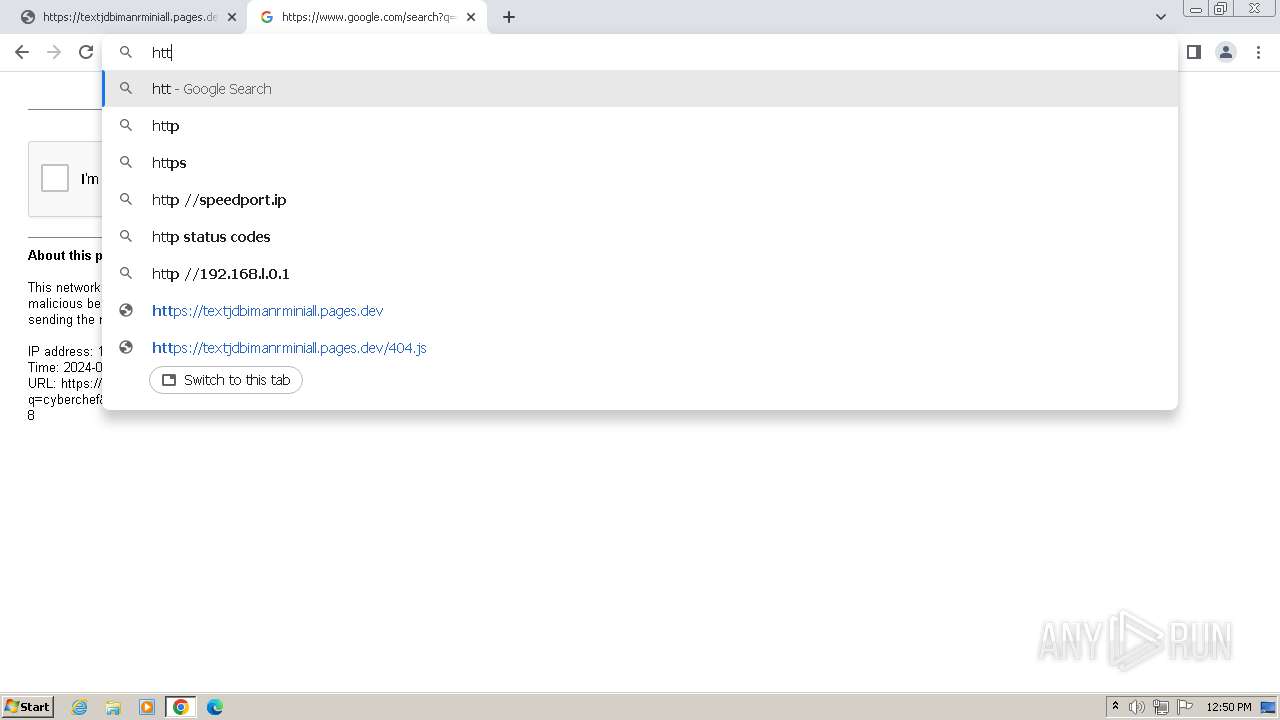This screenshot has width=1280, height=720.
Task: Open the pages.dev/404.js URL suggestion
Action: [x=640, y=348]
